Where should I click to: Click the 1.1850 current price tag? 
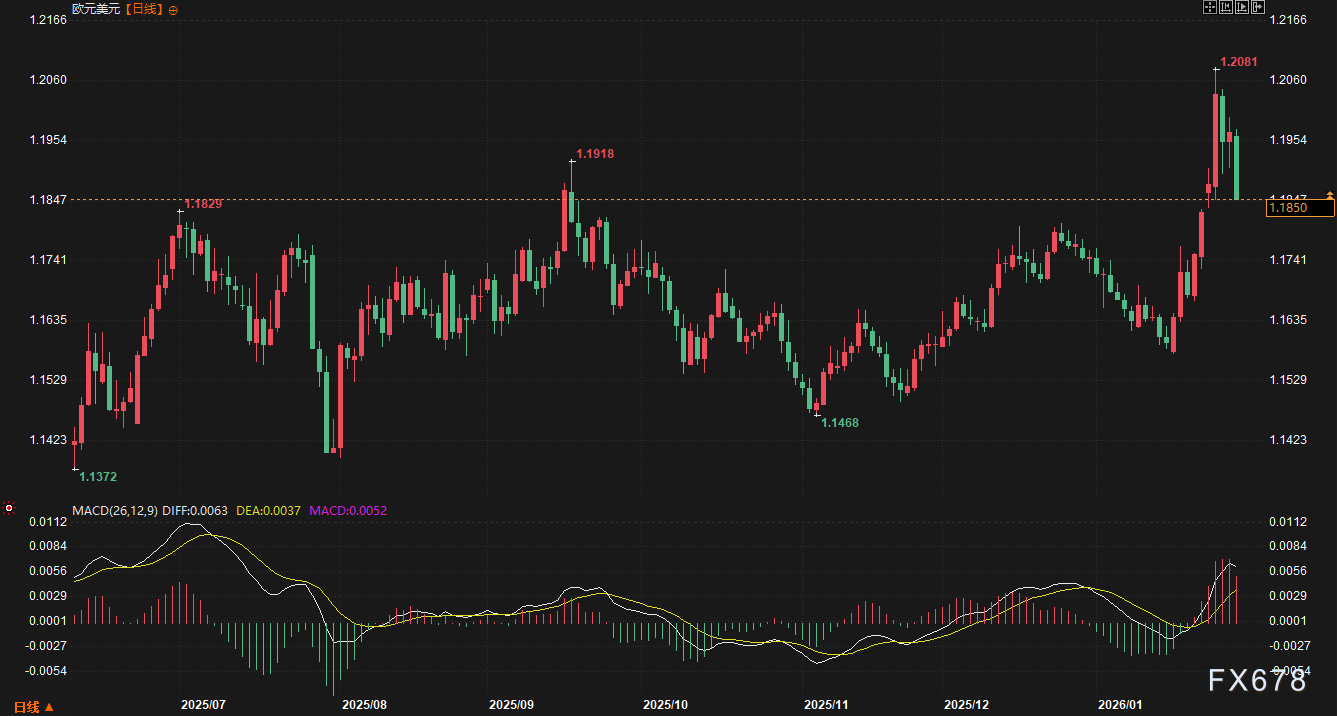pos(1287,208)
